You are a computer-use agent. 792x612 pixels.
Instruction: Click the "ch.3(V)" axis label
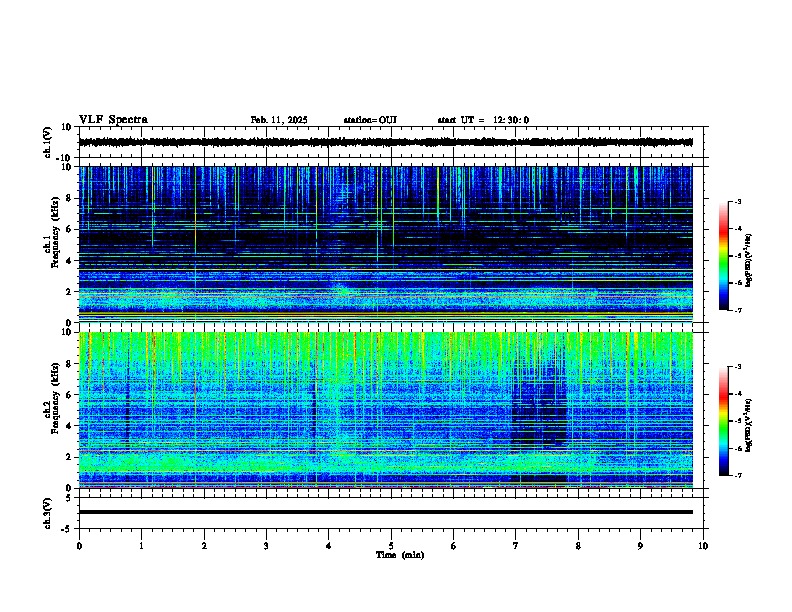pyautogui.click(x=48, y=513)
